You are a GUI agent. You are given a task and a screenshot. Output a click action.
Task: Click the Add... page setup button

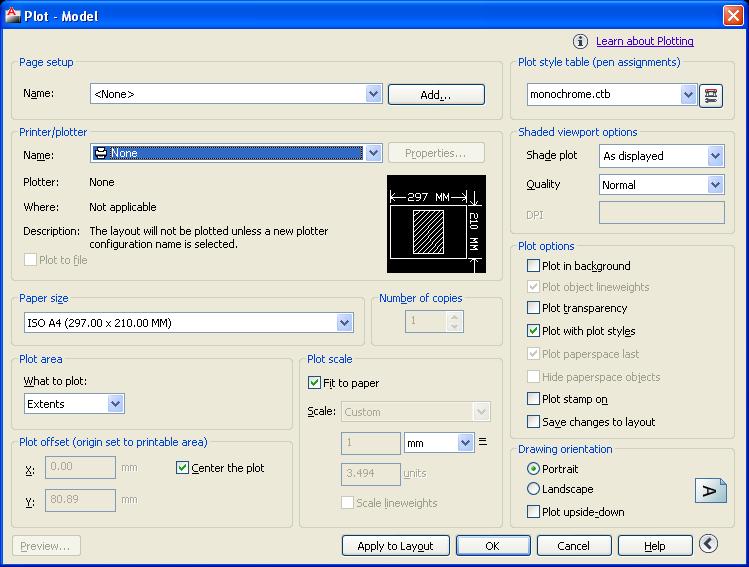point(436,94)
